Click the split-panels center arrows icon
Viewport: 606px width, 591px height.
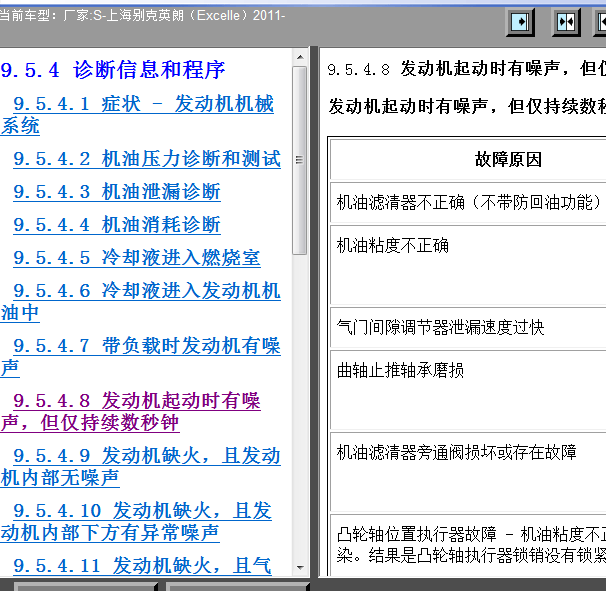point(566,22)
